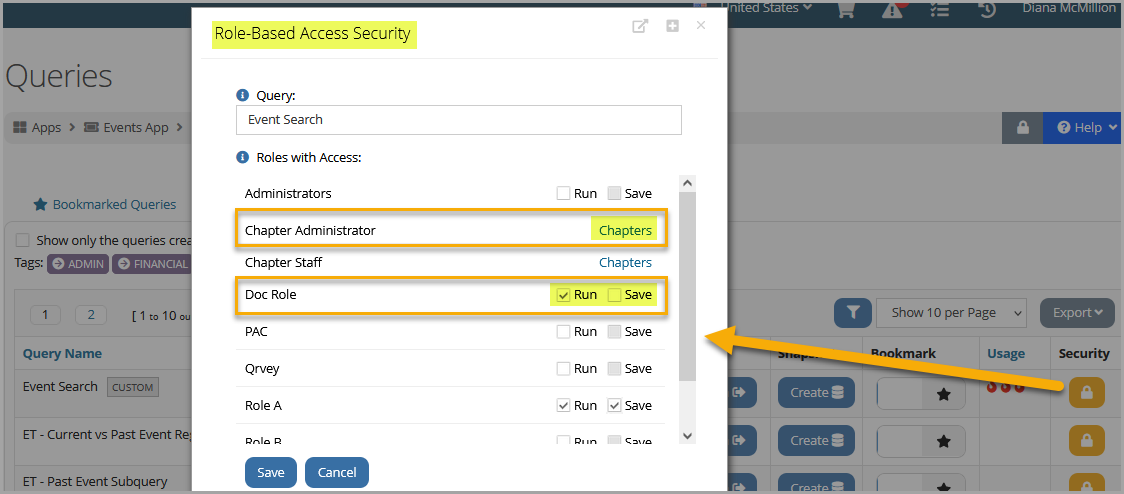Uncheck Run for Doc Role
1124x494 pixels.
(x=563, y=295)
